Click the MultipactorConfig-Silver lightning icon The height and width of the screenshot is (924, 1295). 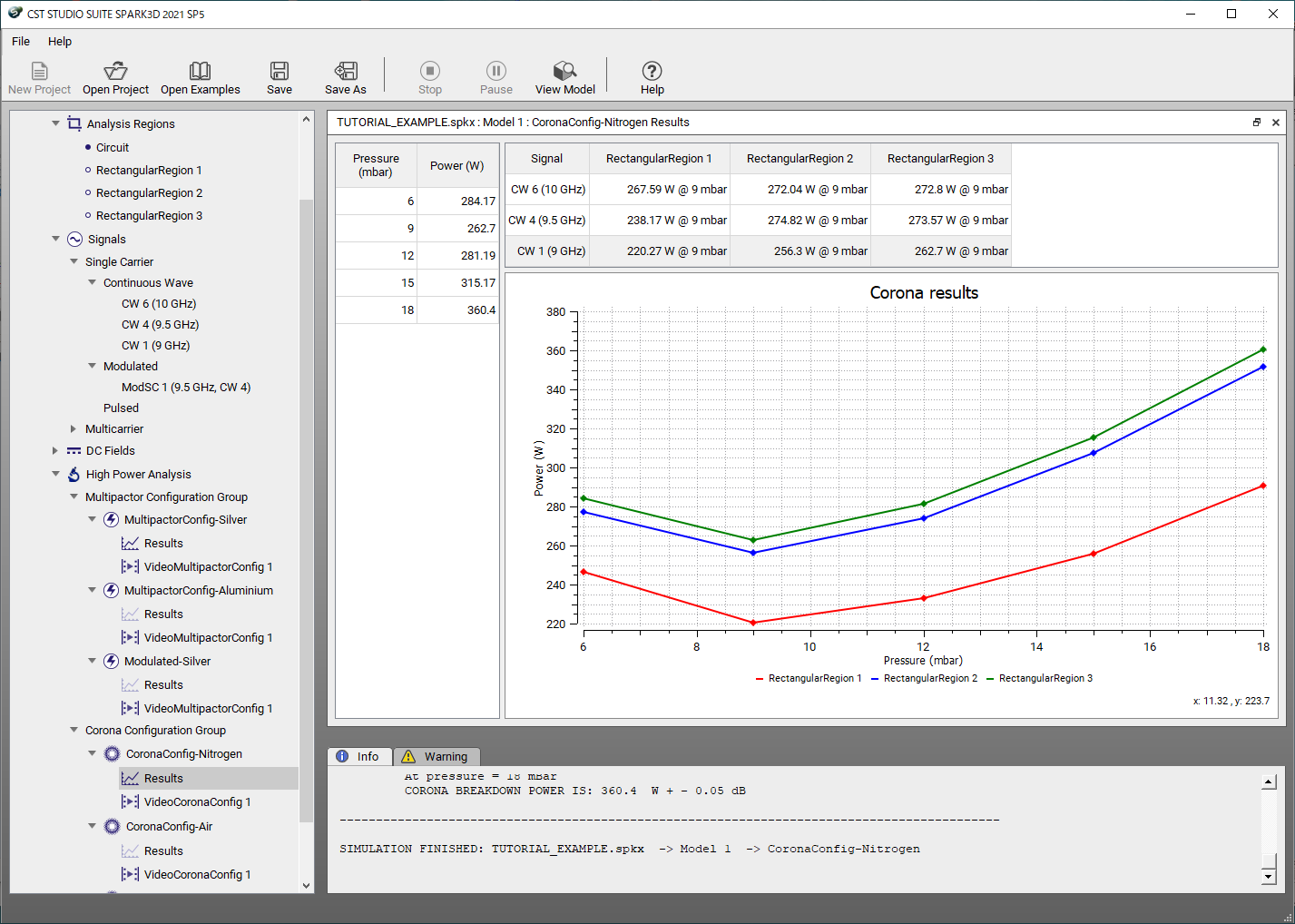(x=111, y=519)
